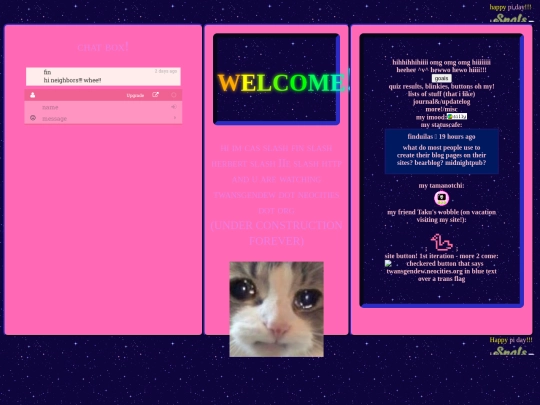
Task: Click the goals button
Action: tap(442, 79)
